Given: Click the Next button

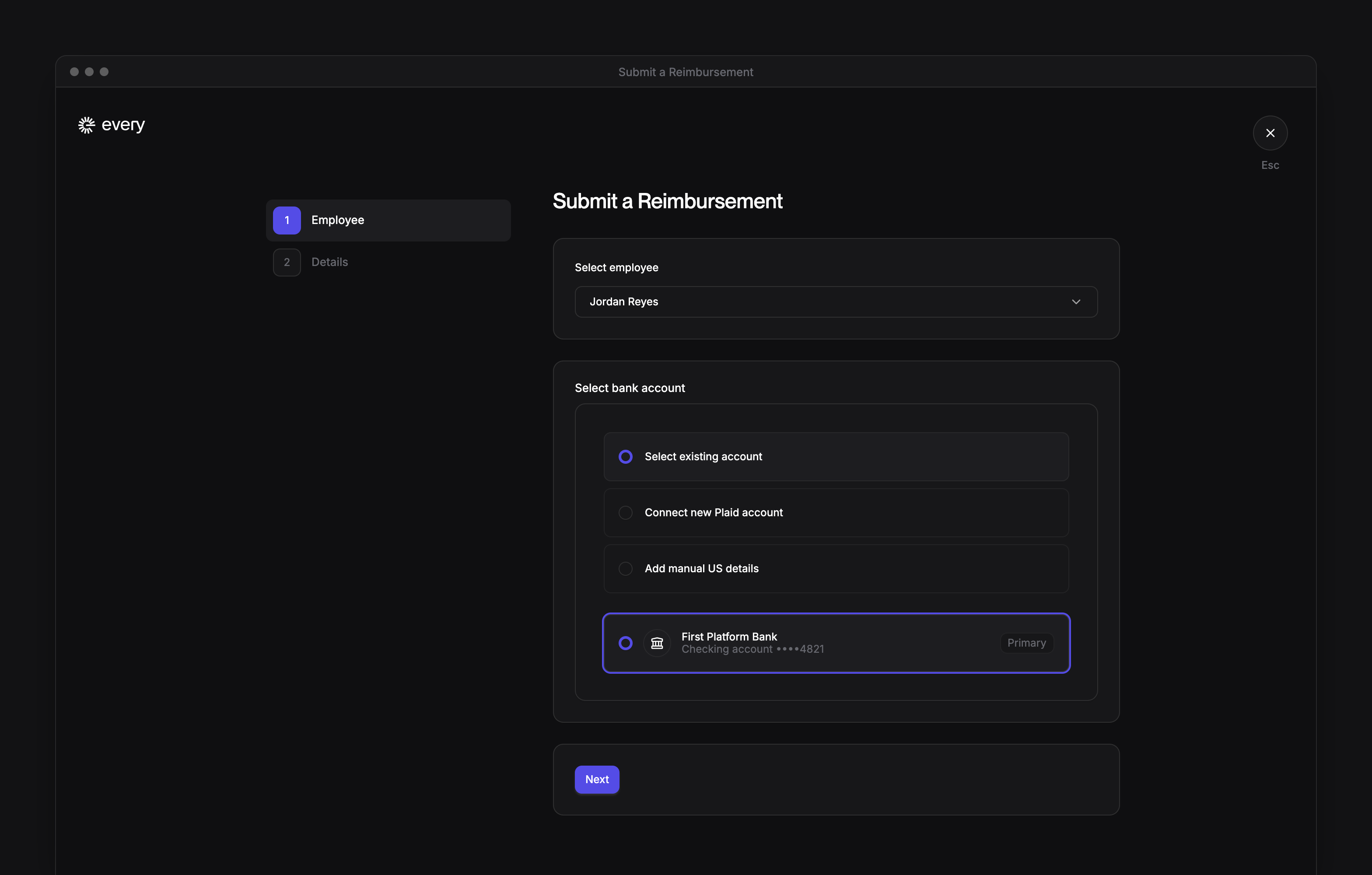Looking at the screenshot, I should click(x=597, y=779).
